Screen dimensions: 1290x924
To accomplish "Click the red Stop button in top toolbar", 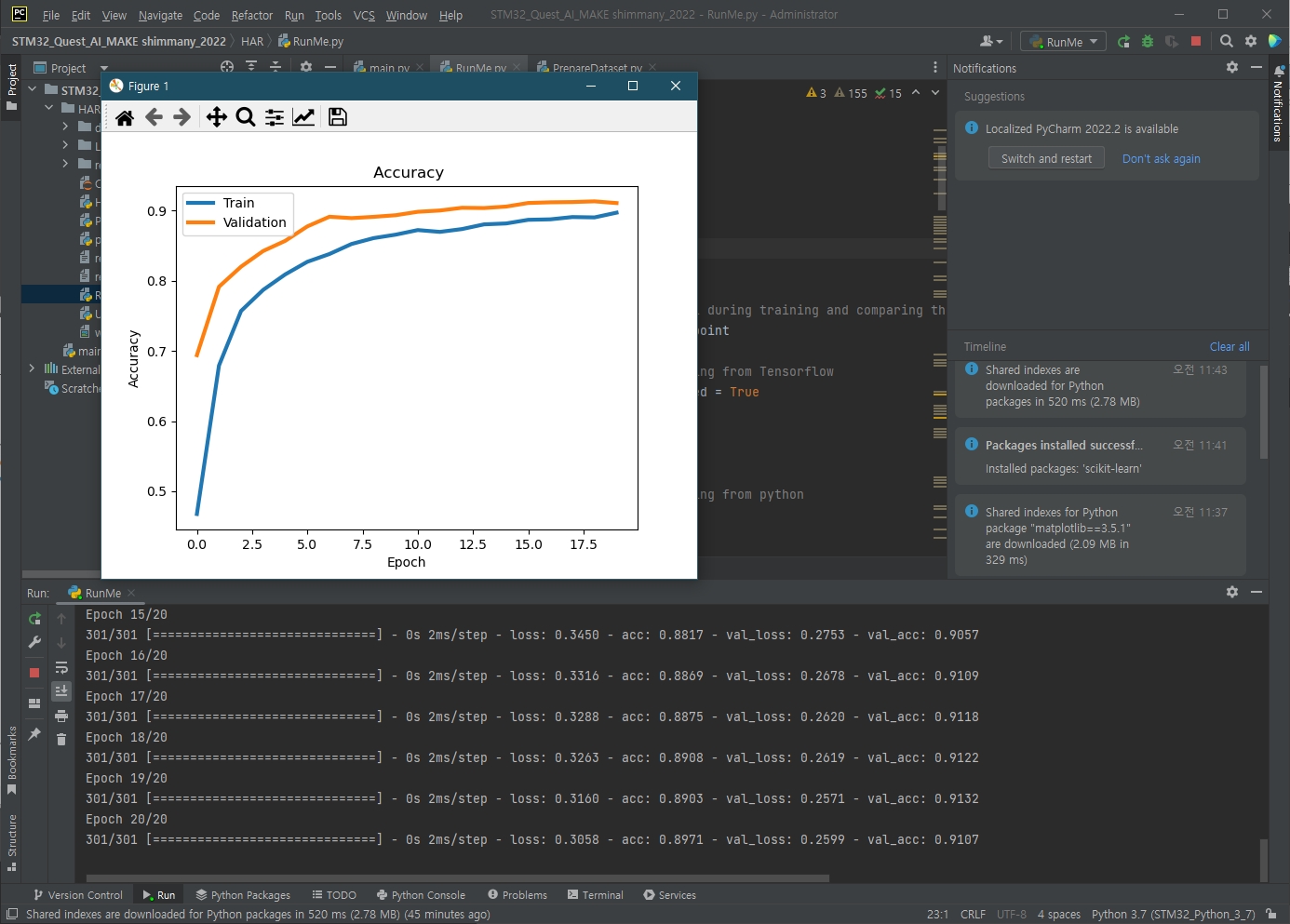I will click(x=1196, y=42).
